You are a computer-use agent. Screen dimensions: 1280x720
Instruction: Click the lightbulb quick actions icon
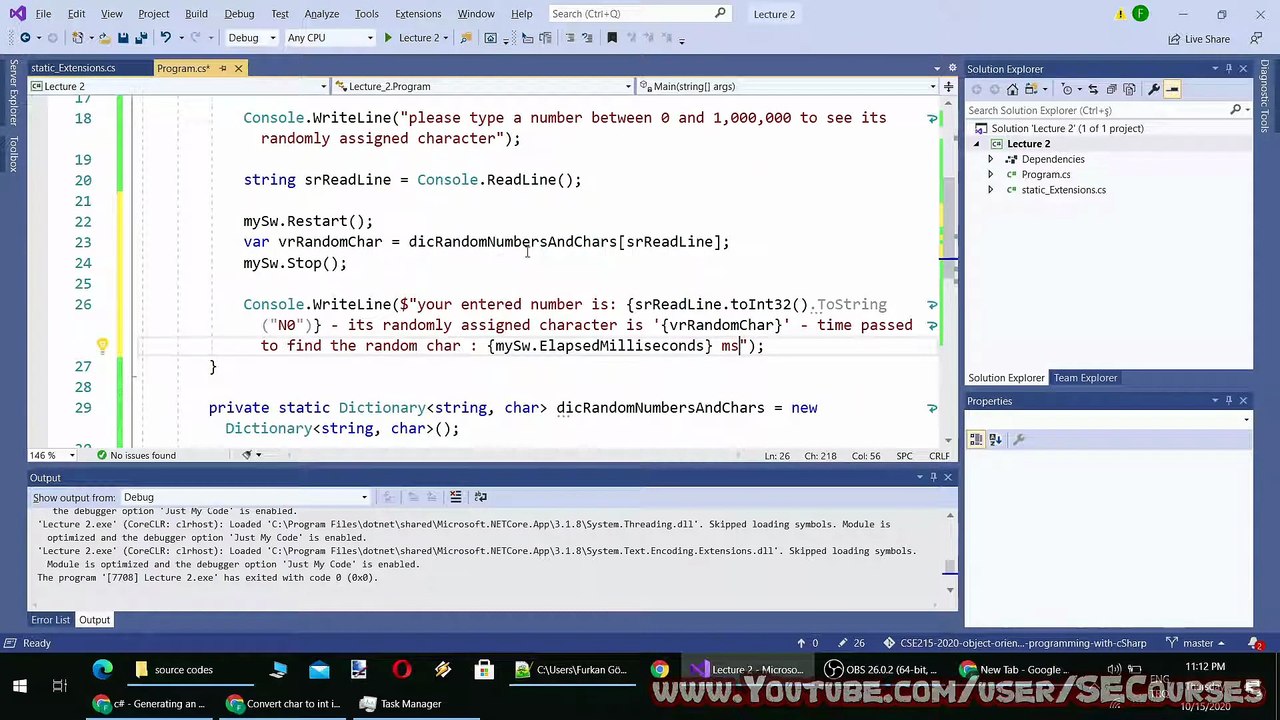pos(101,346)
